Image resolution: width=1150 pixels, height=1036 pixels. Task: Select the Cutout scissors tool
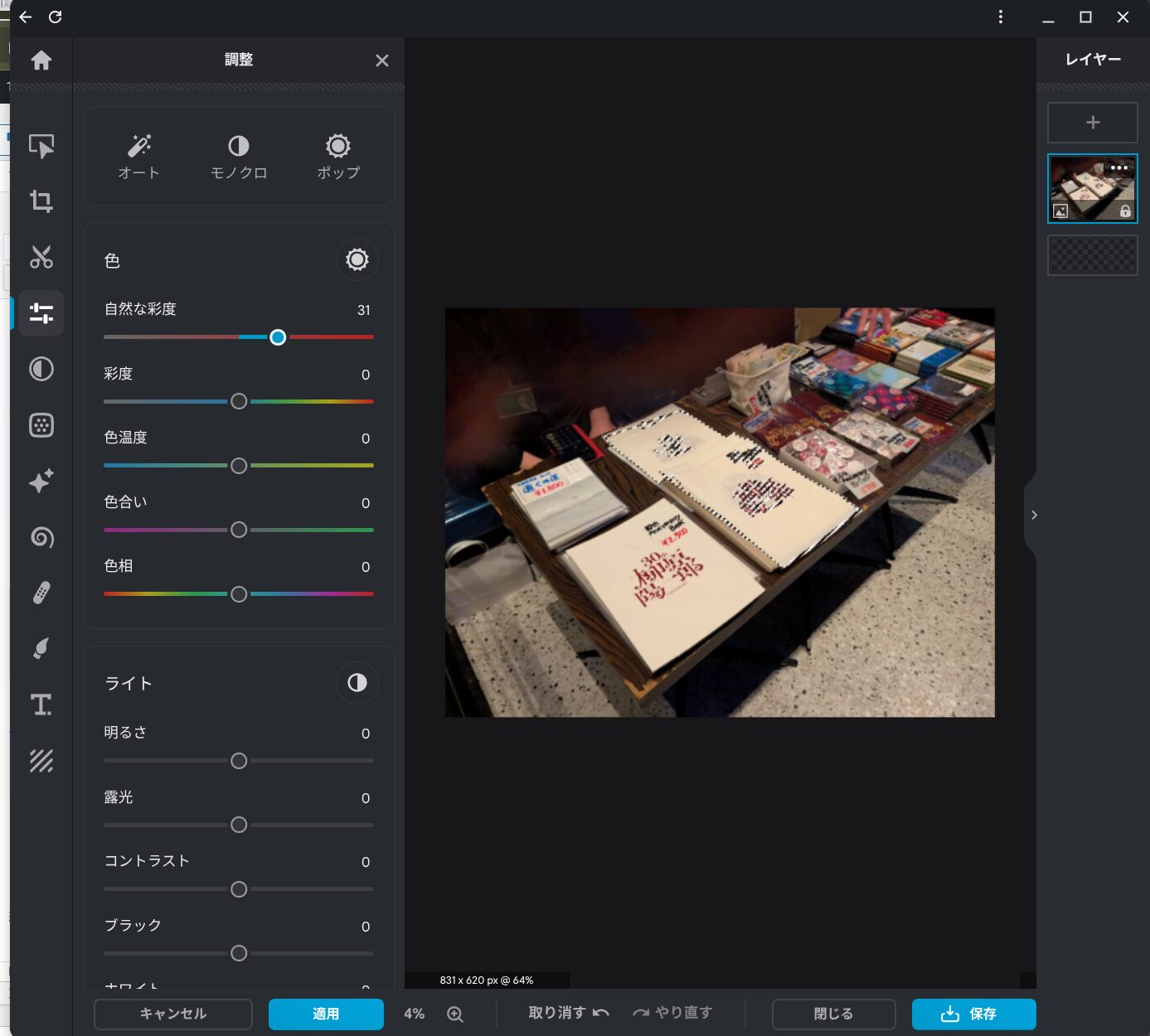point(41,257)
